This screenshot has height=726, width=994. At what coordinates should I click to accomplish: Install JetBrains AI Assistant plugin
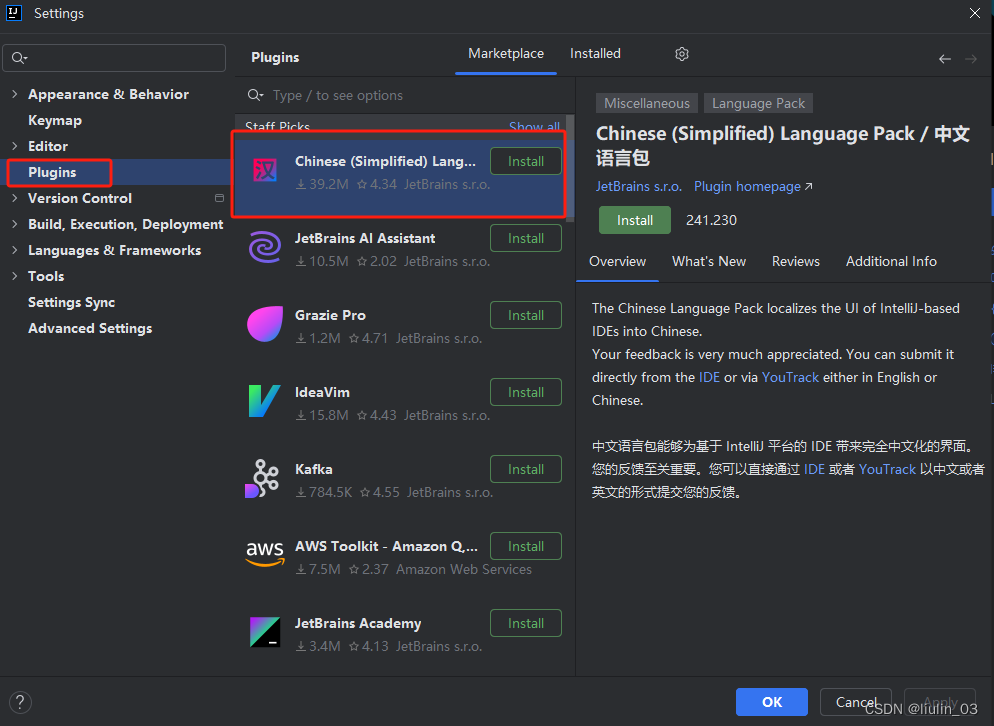pos(526,238)
